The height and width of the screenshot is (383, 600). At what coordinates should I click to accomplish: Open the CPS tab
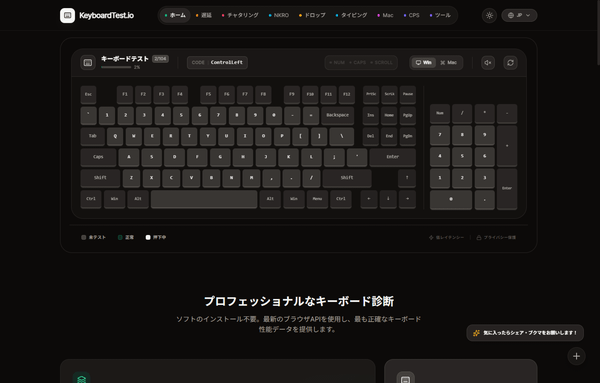(x=412, y=15)
